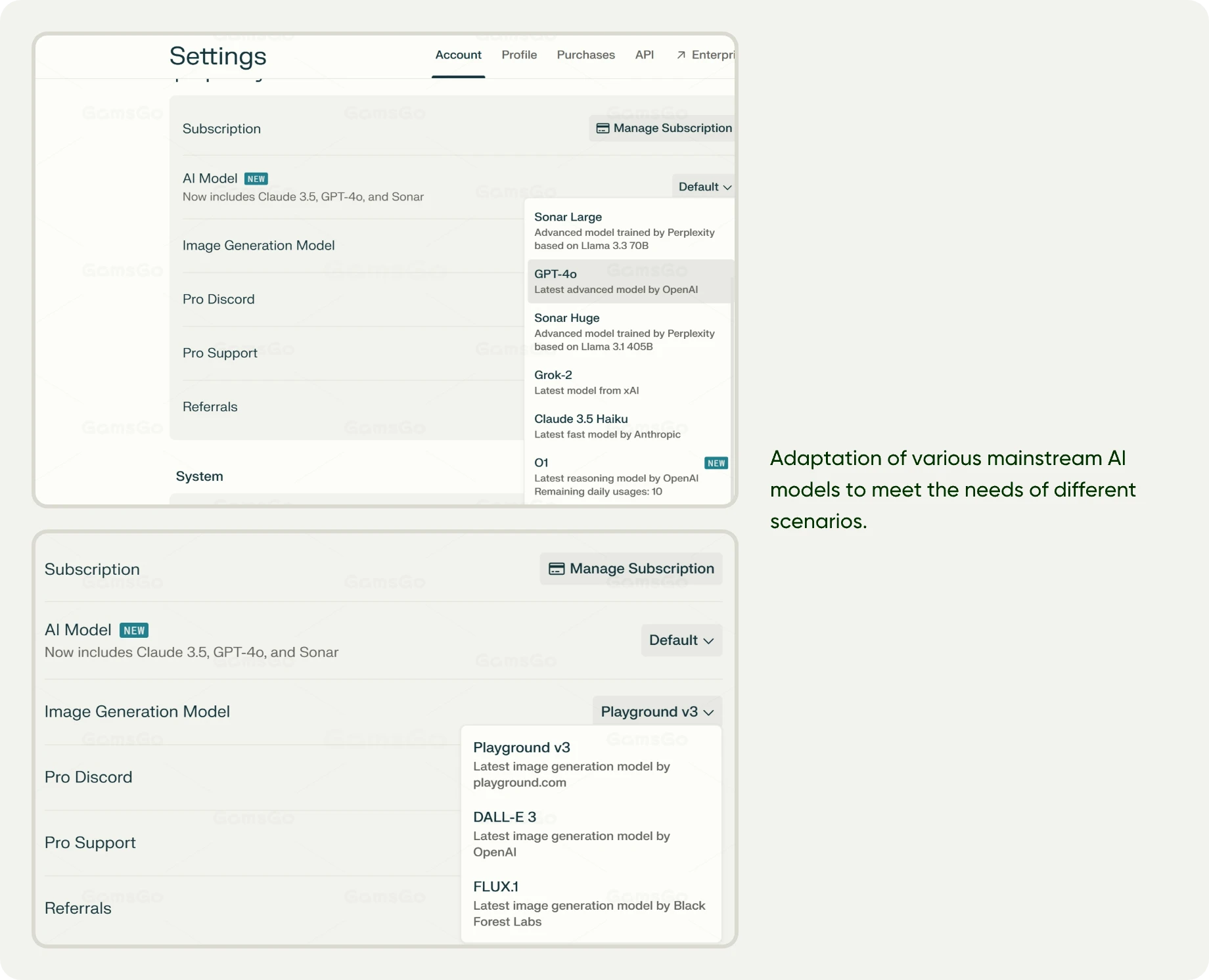The width and height of the screenshot is (1209, 980).
Task: Choose DALL-E 3 image generation model
Action: [590, 834]
